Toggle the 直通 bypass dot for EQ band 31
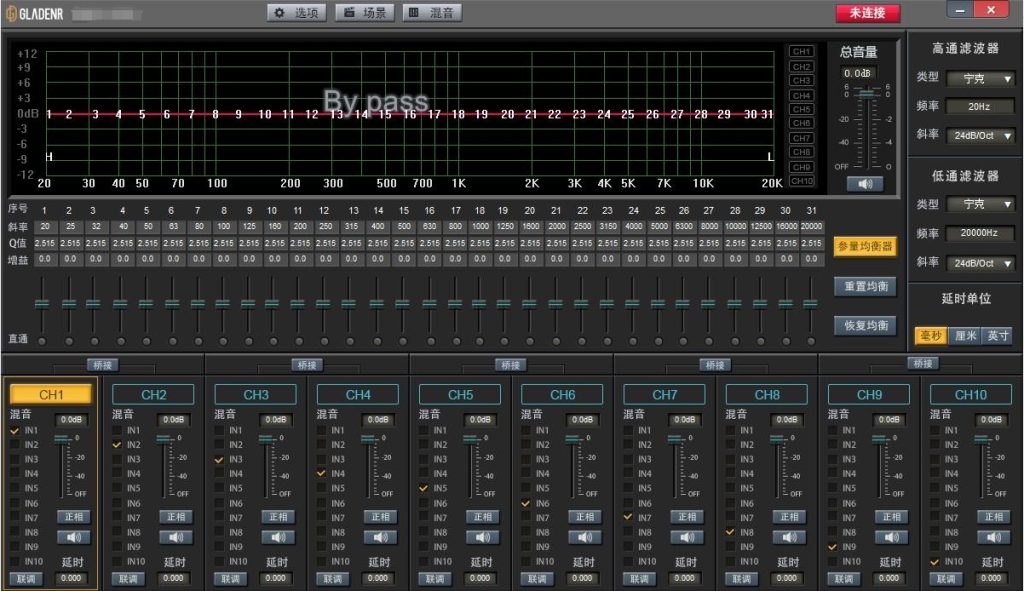This screenshot has width=1024, height=591. click(x=811, y=341)
